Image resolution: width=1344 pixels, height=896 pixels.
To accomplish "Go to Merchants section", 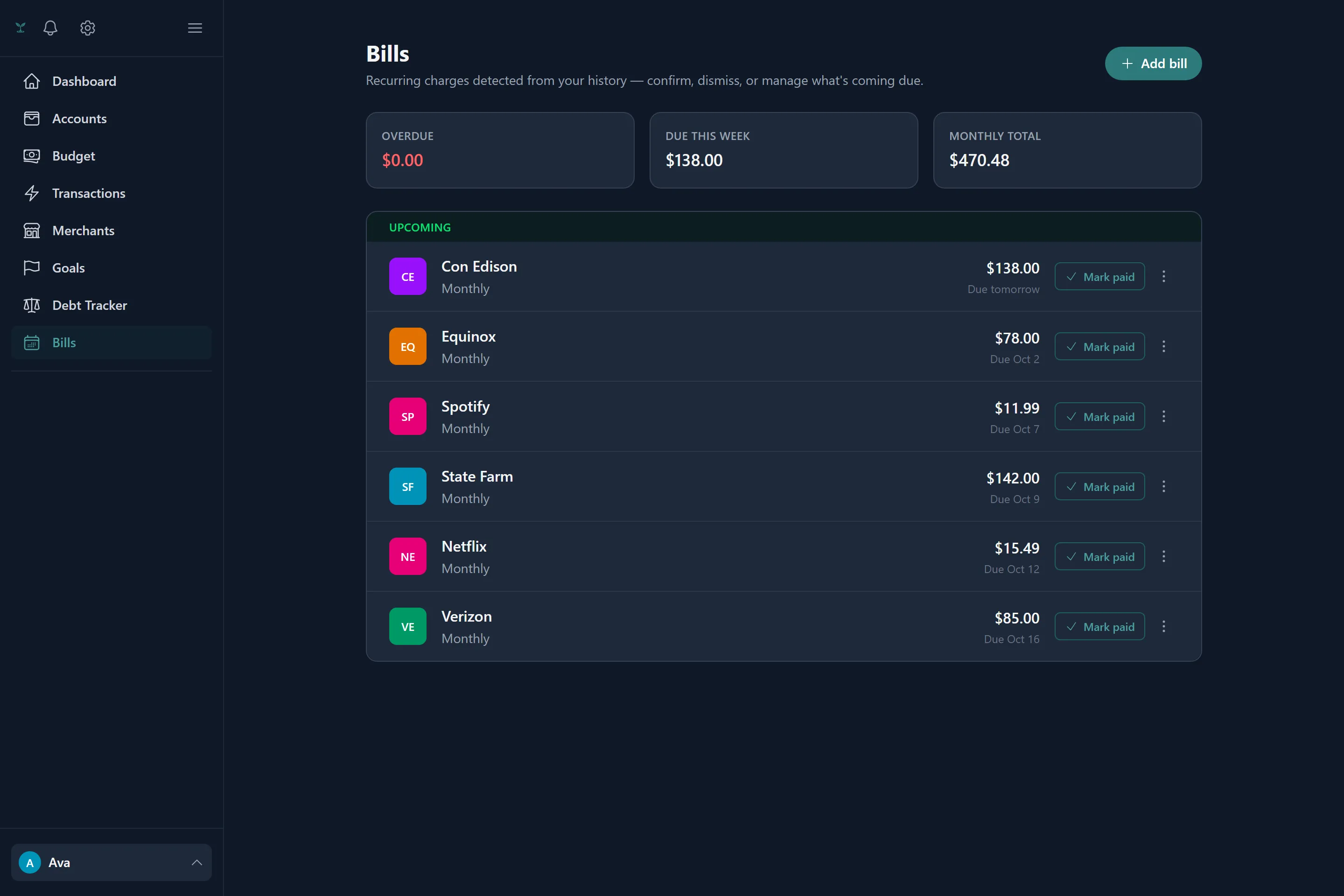I will pyautogui.click(x=112, y=230).
